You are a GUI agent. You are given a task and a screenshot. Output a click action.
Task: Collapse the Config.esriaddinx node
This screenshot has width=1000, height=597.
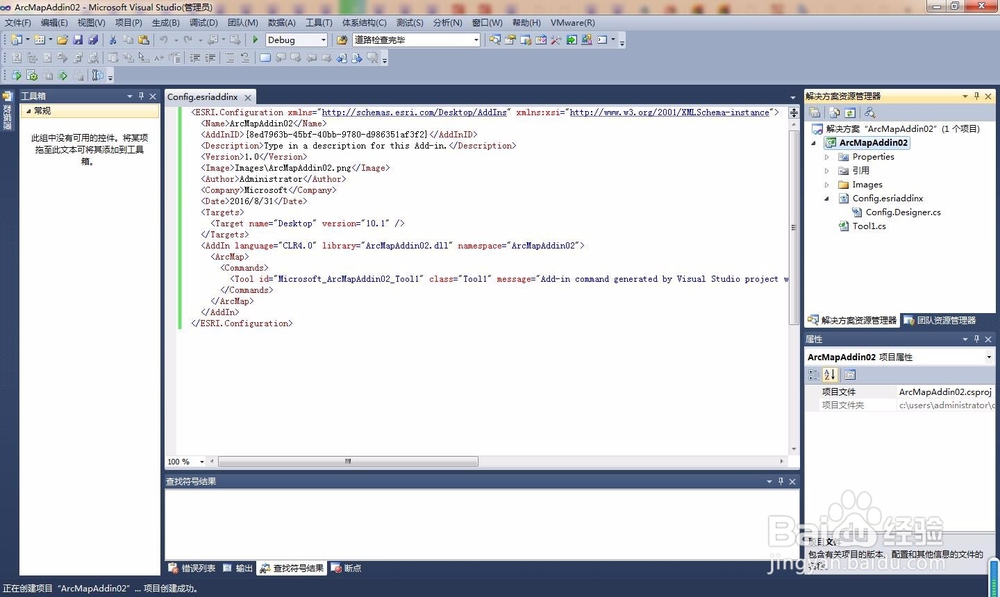(x=827, y=199)
